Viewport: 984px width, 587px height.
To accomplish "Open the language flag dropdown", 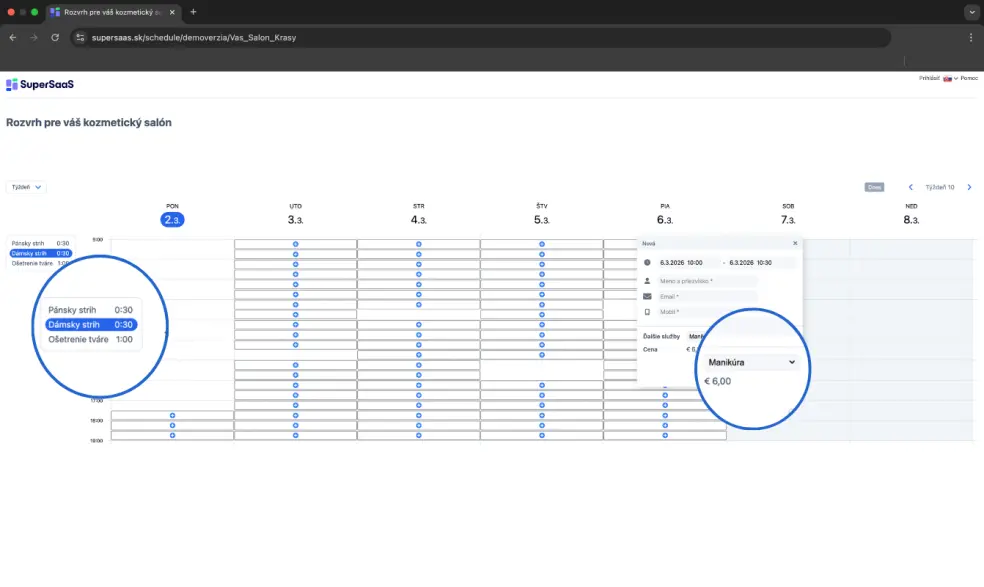I will click(949, 78).
